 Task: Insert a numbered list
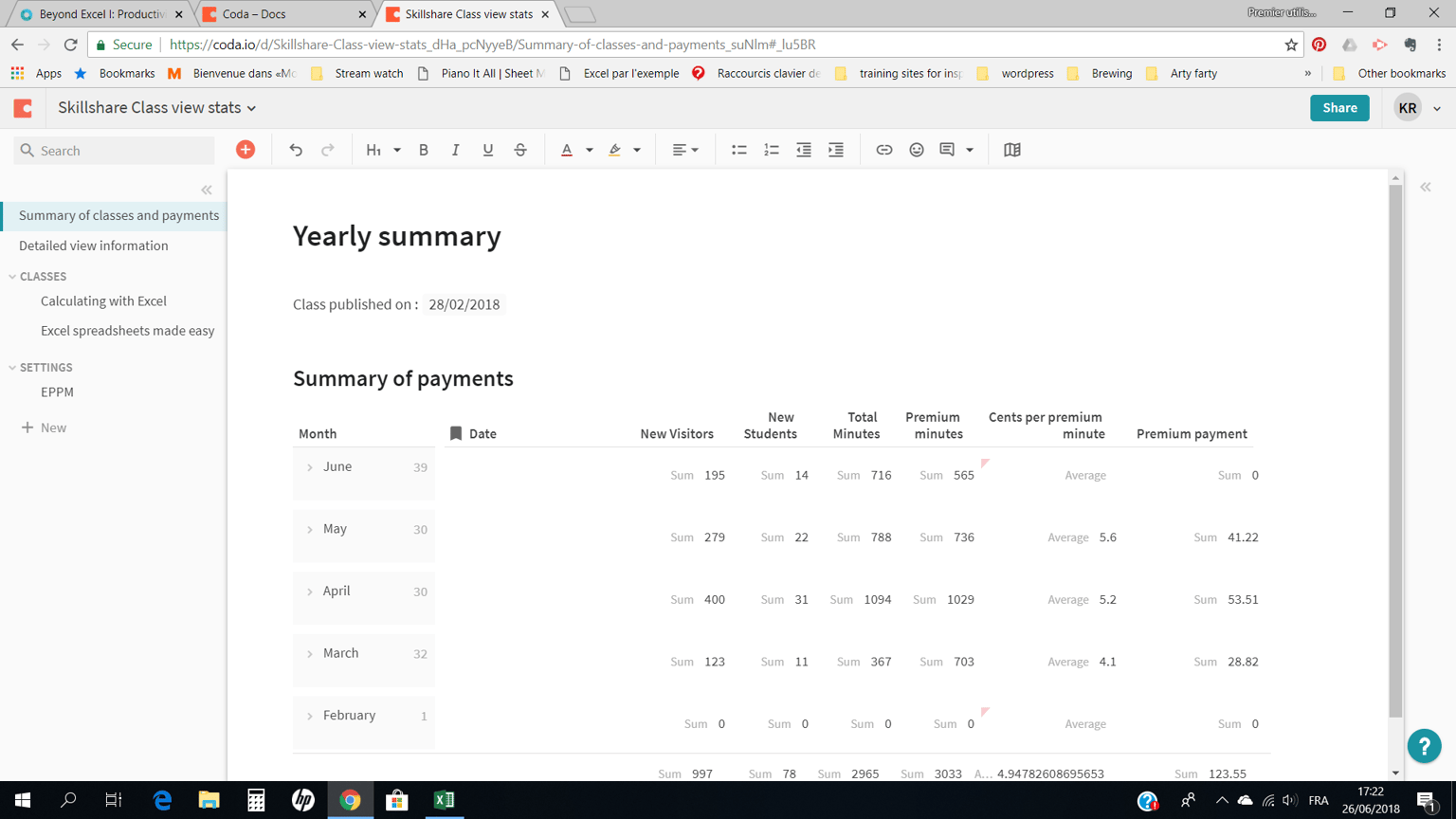tap(772, 150)
